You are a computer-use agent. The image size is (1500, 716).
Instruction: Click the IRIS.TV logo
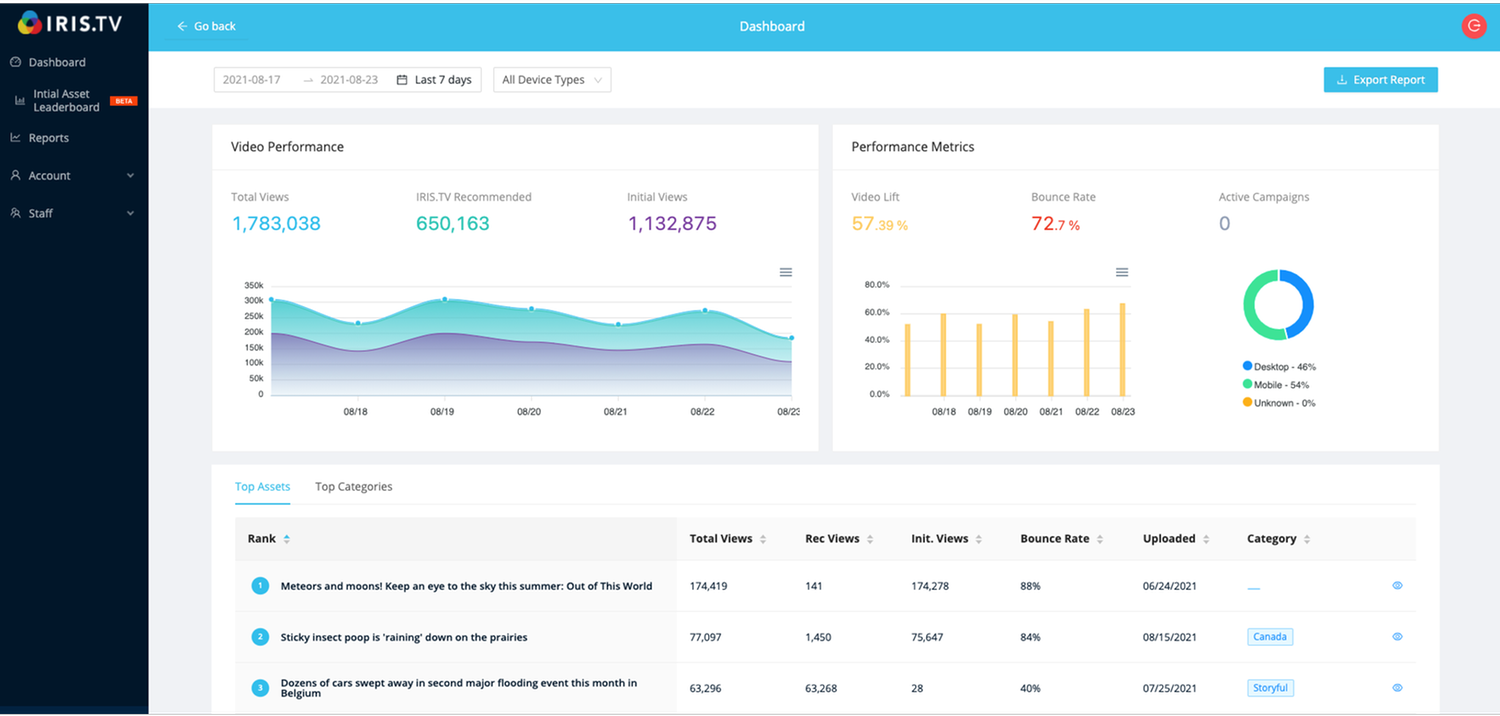click(70, 23)
